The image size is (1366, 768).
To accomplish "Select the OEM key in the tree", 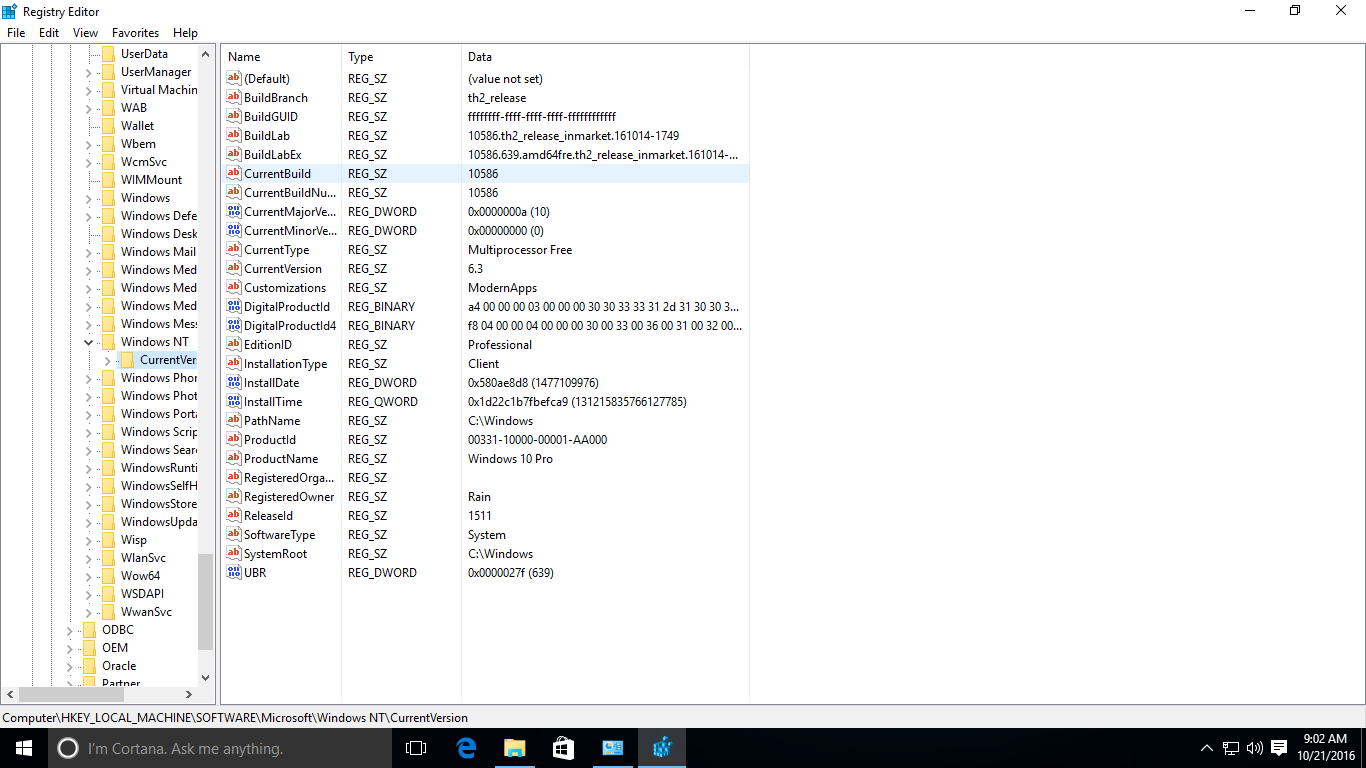I will [115, 648].
